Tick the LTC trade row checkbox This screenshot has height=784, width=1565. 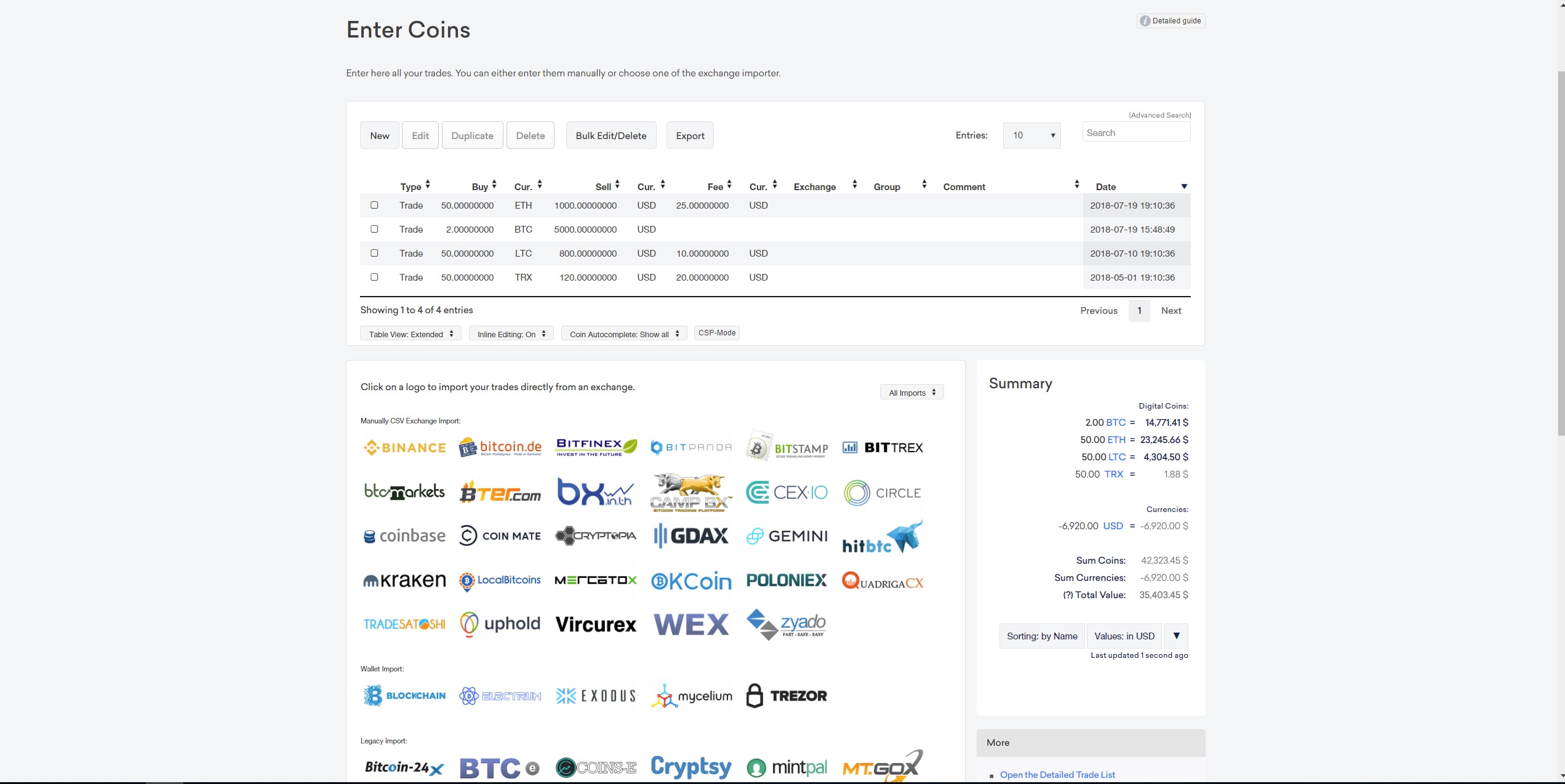point(374,253)
